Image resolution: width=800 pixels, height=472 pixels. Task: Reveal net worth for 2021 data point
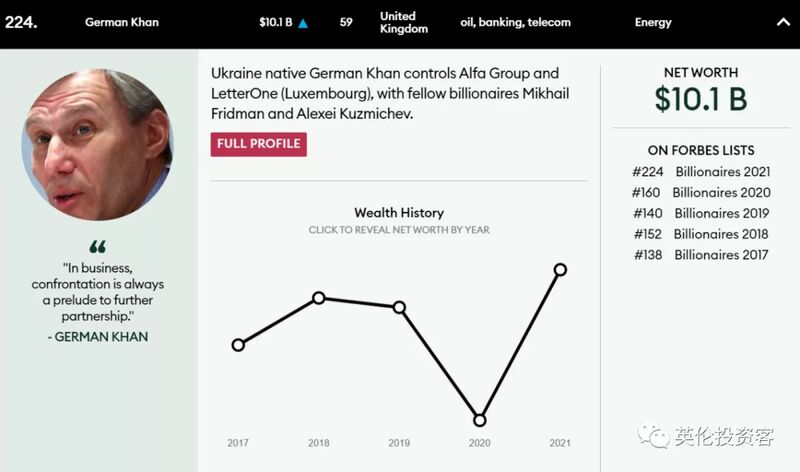(x=560, y=269)
